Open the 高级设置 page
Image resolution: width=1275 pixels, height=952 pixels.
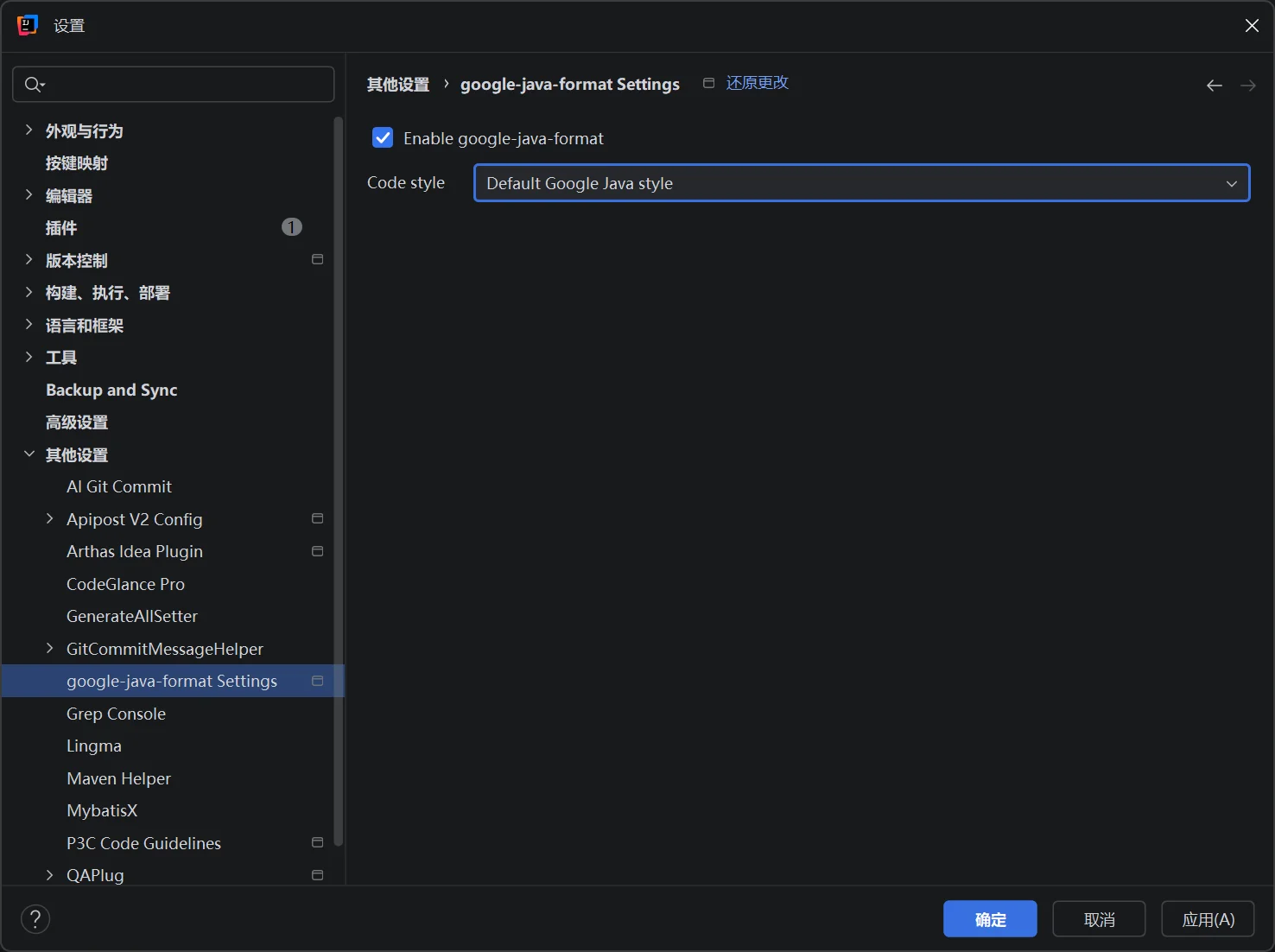[77, 422]
